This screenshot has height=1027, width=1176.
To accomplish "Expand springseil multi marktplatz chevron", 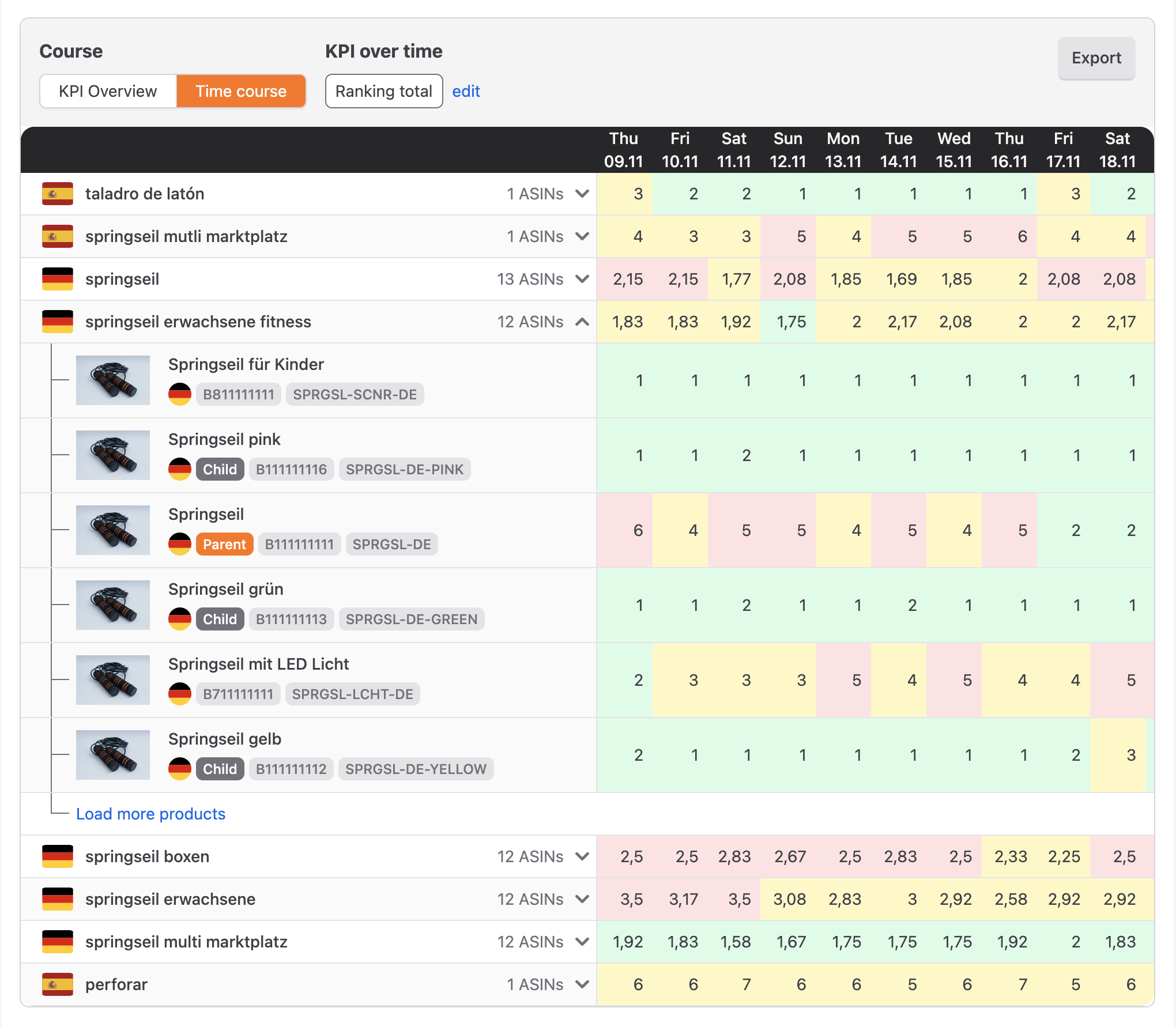I will coord(582,942).
